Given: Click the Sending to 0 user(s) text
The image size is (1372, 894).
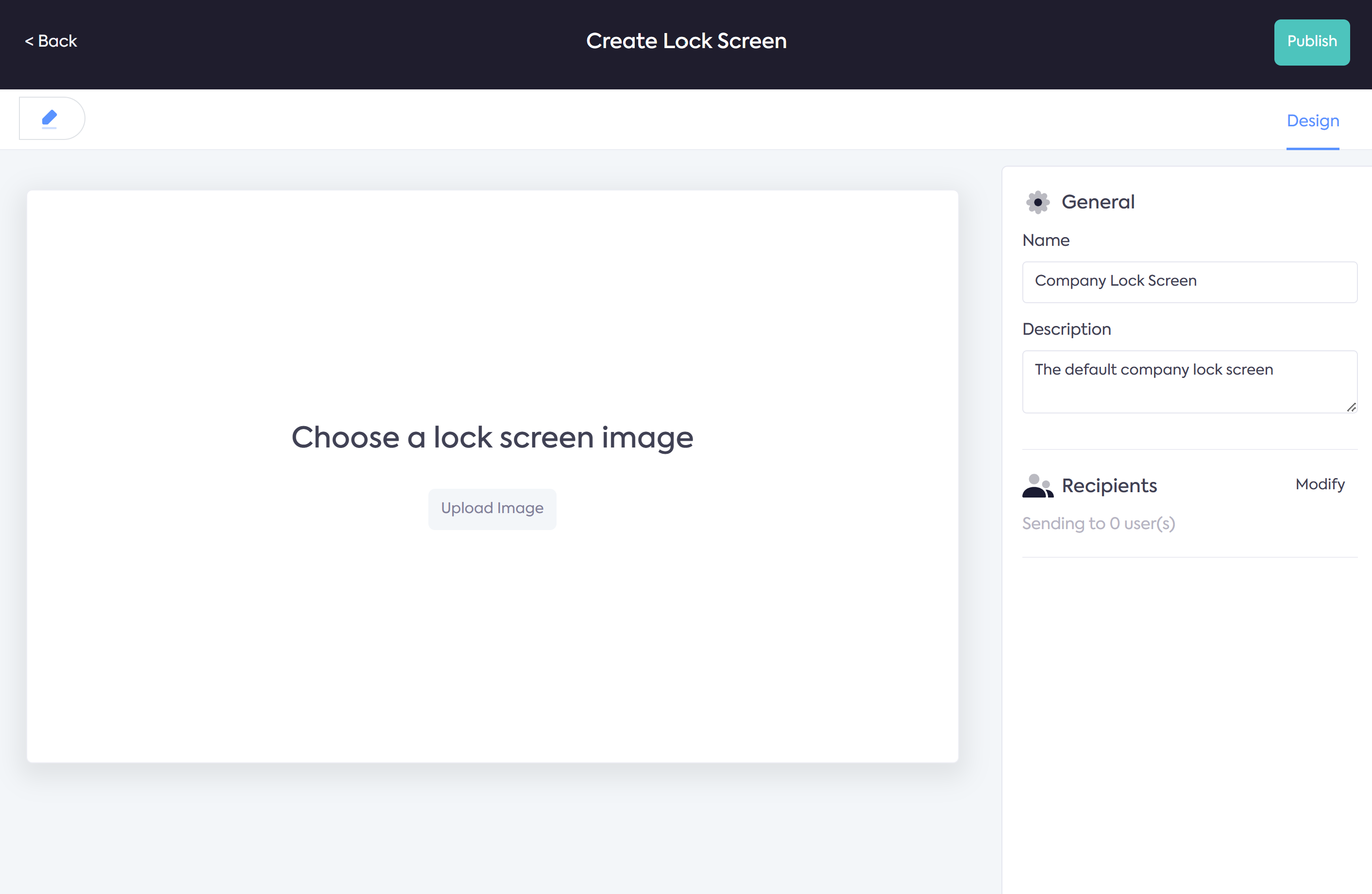Looking at the screenshot, I should tap(1098, 524).
